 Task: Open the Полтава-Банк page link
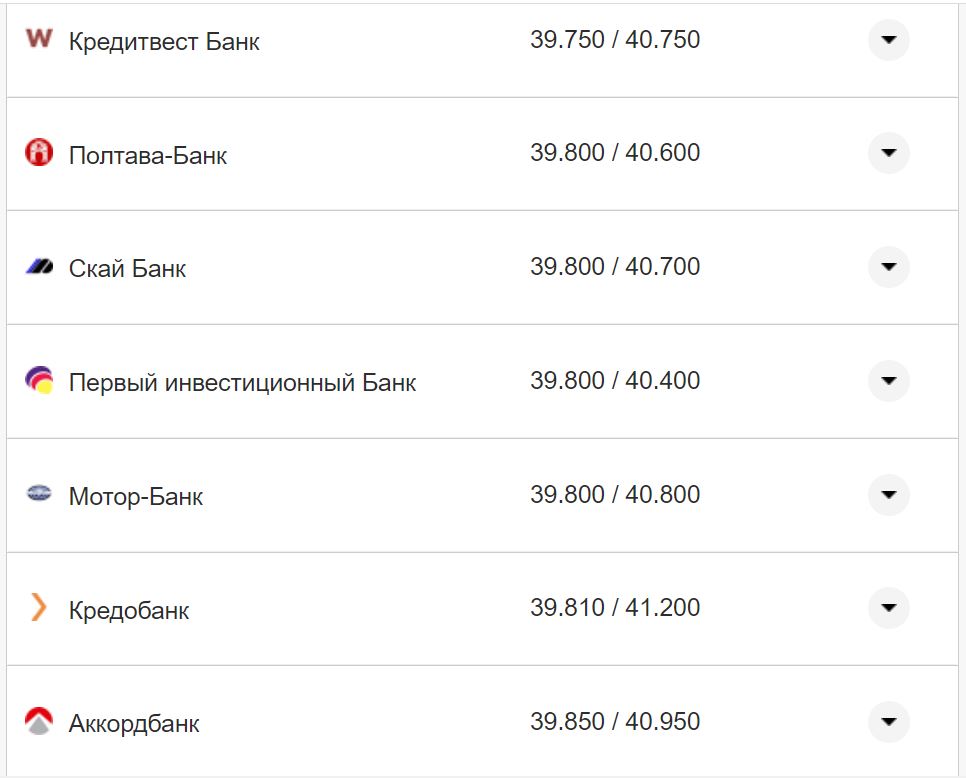[148, 155]
